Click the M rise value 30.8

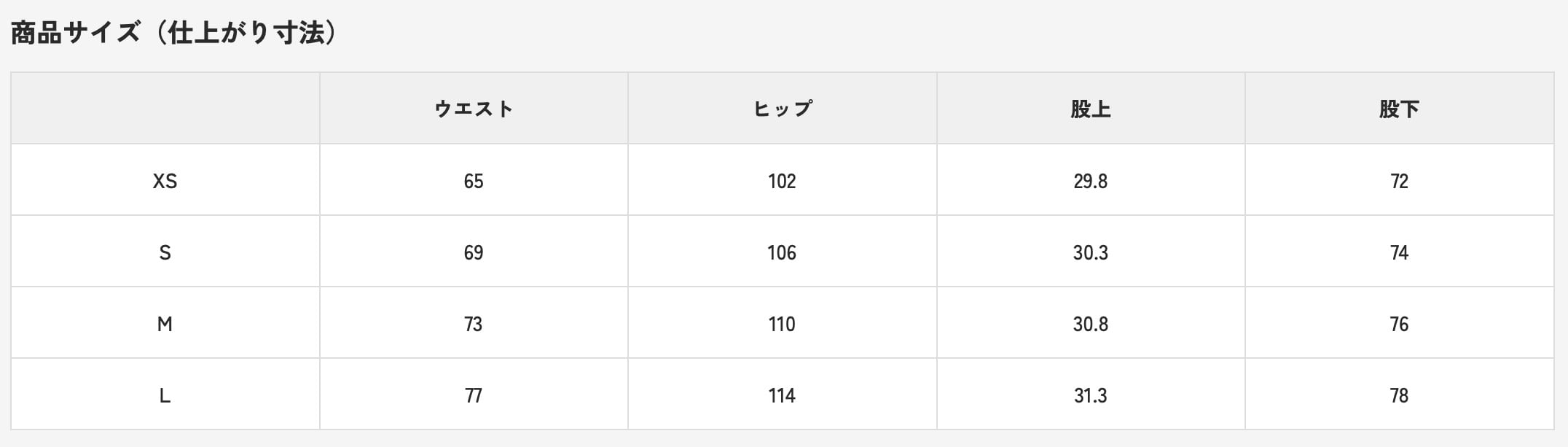tap(1090, 324)
